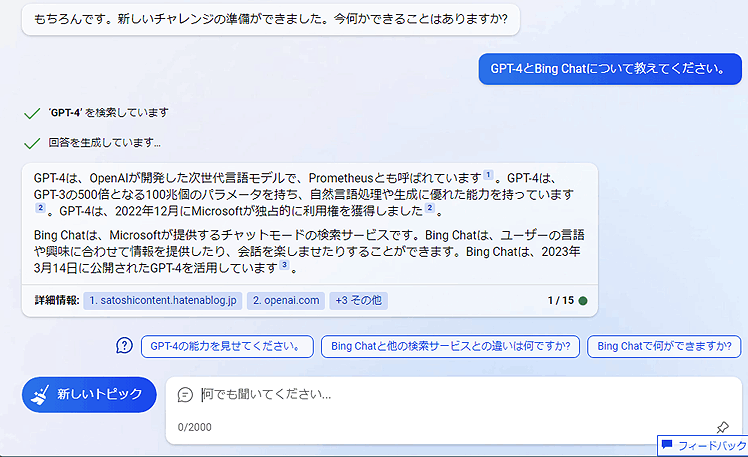This screenshot has height=457, width=748.
Task: Click the question mark help icon
Action: (124, 346)
